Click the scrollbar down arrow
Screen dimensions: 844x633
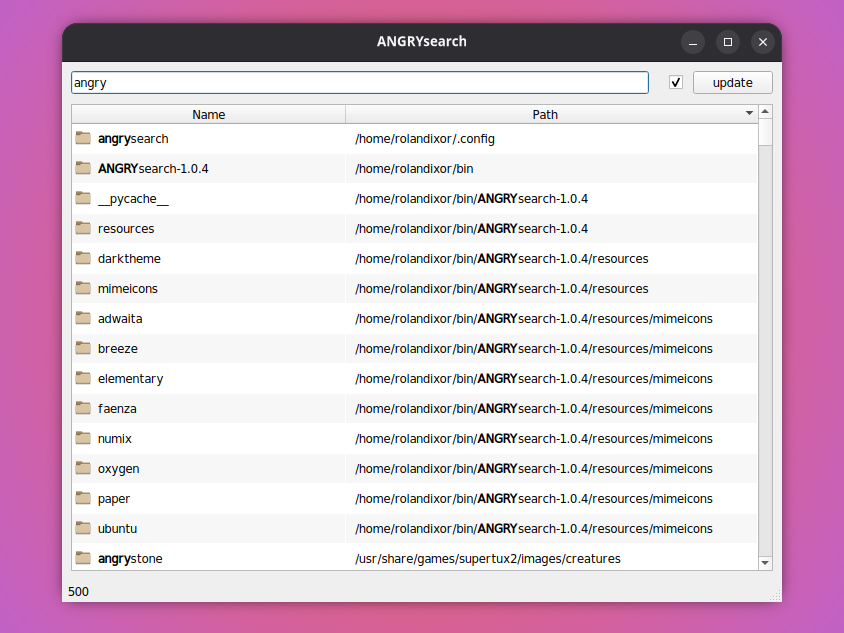point(765,562)
